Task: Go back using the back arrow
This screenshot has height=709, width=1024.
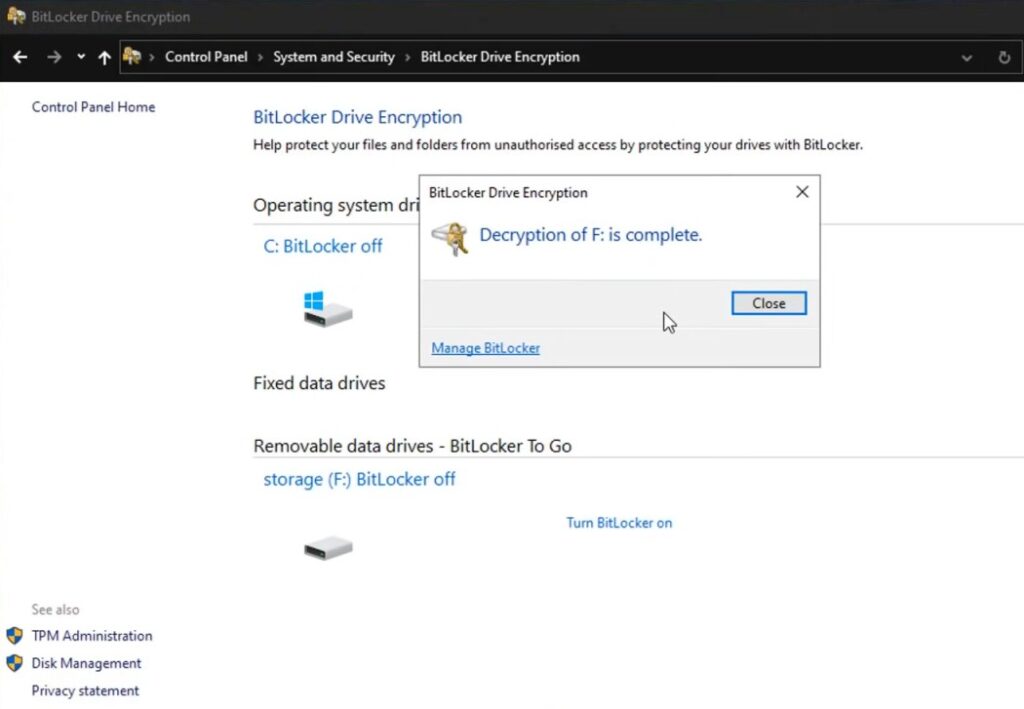Action: pos(20,57)
